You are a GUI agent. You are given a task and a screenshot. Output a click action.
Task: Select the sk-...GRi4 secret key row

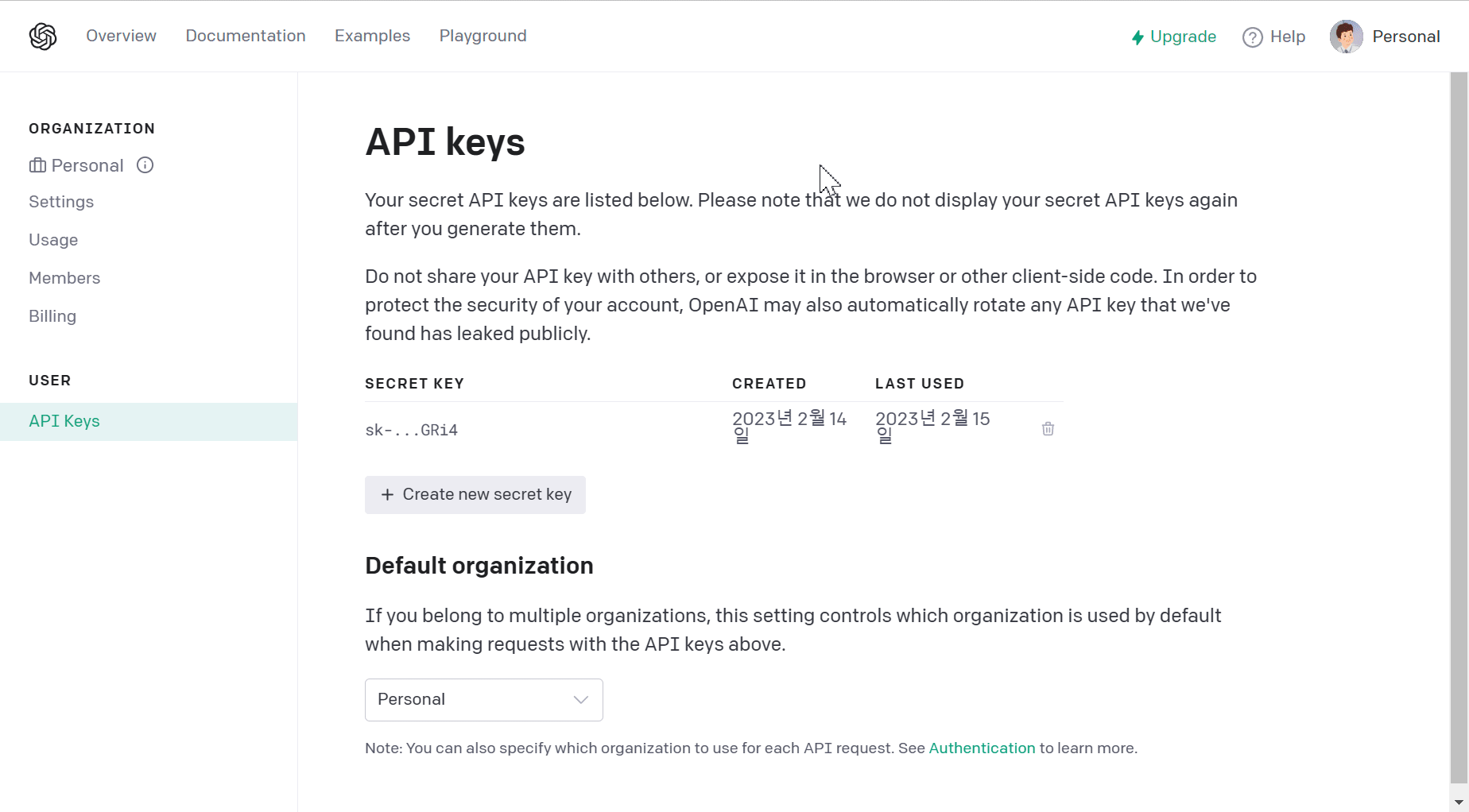pyautogui.click(x=714, y=429)
